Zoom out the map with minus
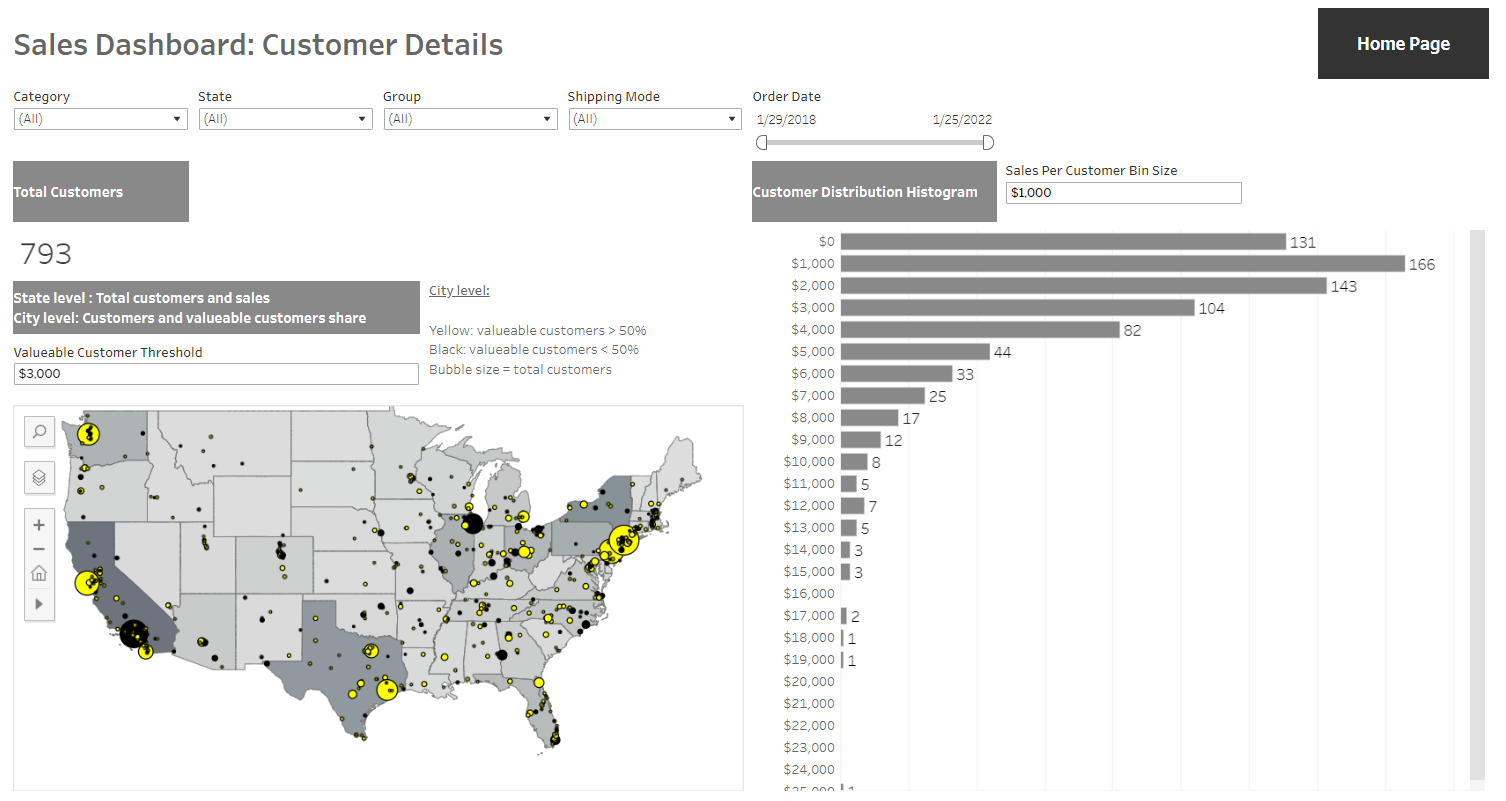Image resolution: width=1506 pixels, height=801 pixels. click(x=39, y=549)
